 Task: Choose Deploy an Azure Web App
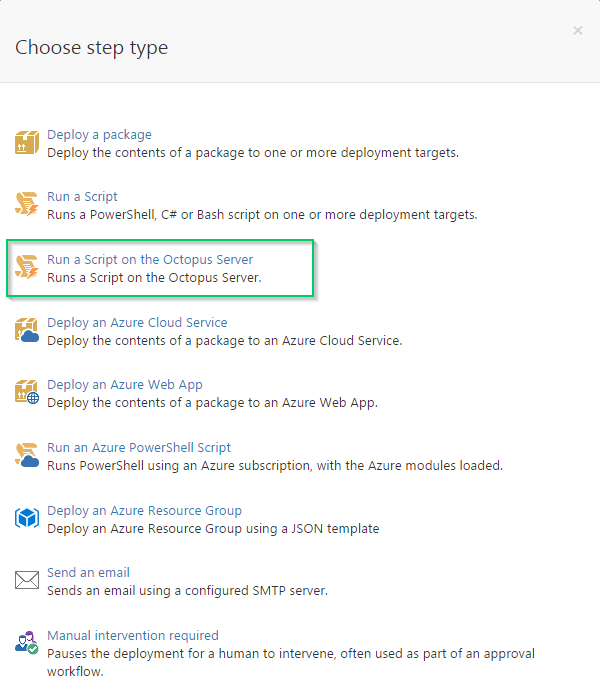[x=125, y=384]
